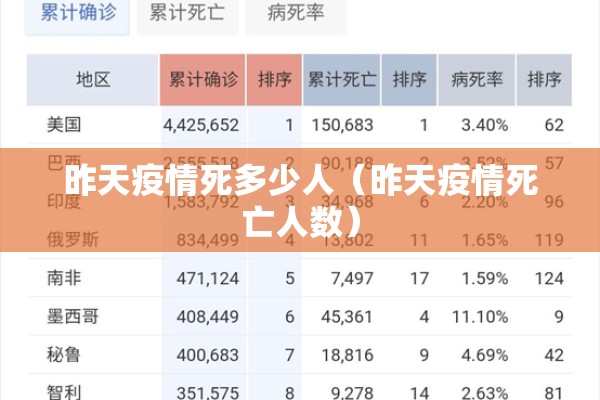The height and width of the screenshot is (400, 600).
Task: Click the 排序 header next to 累计死亡
Action: pyautogui.click(x=409, y=80)
